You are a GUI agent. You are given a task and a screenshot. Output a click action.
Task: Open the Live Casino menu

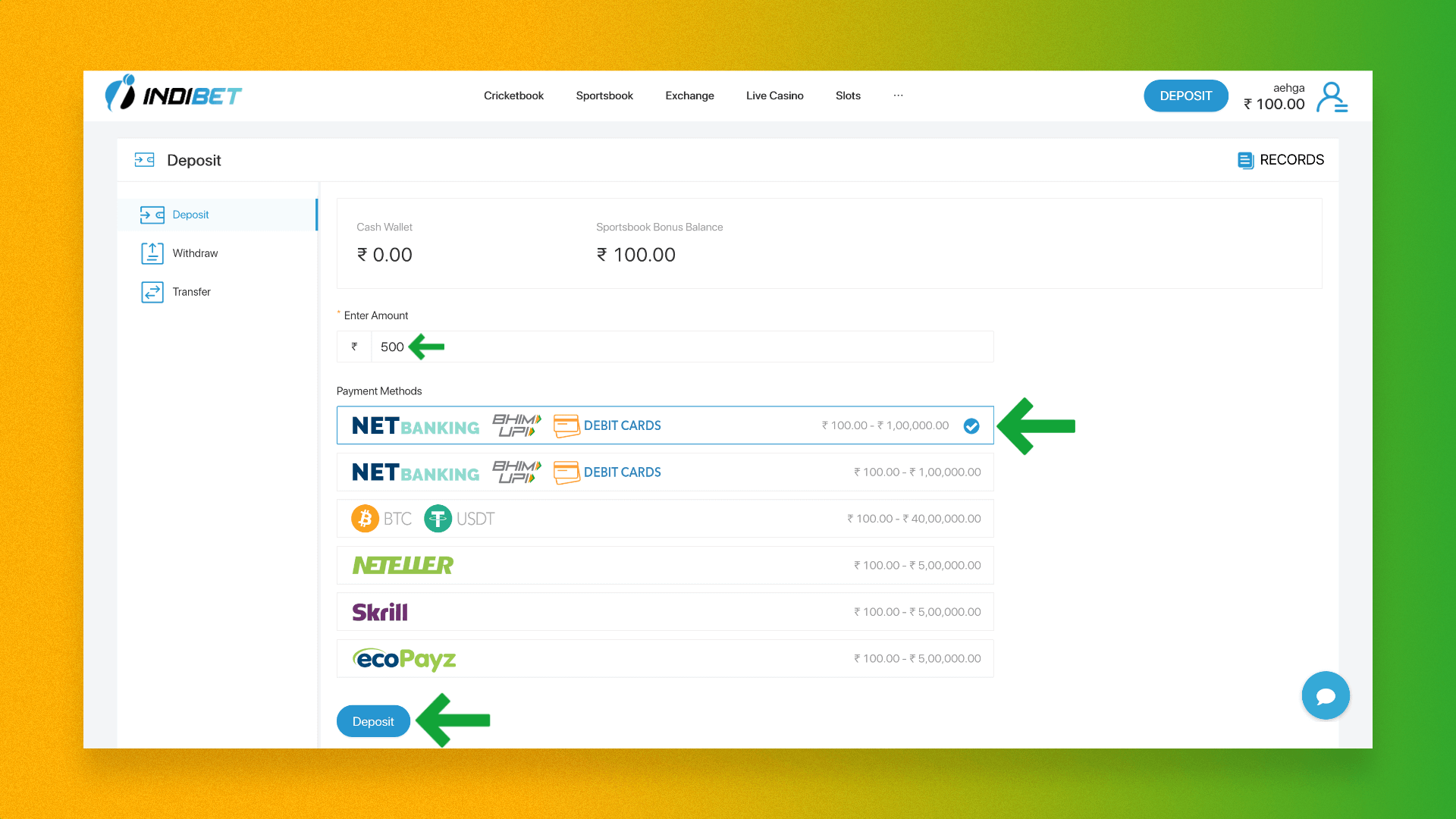pyautogui.click(x=774, y=96)
